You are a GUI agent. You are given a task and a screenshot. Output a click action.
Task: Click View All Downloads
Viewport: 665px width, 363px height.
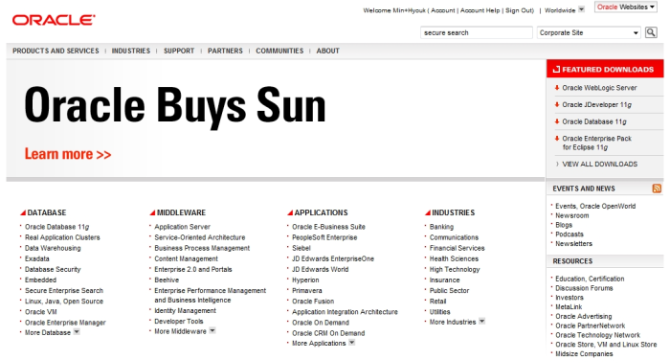(600, 164)
